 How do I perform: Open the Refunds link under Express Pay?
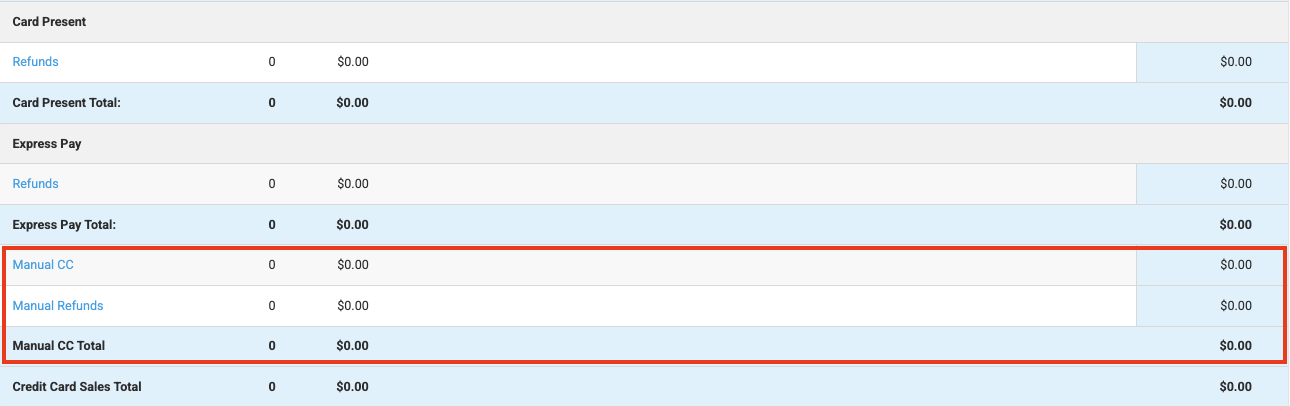[35, 184]
